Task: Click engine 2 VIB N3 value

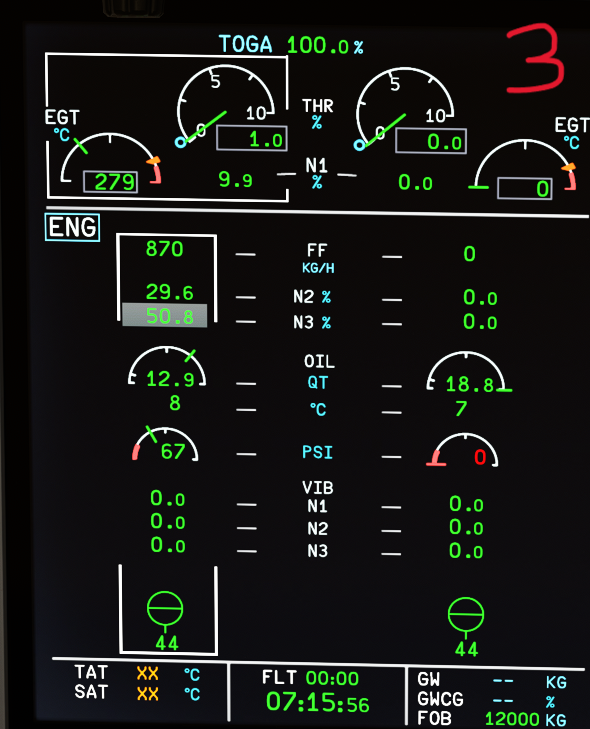Action: point(466,551)
